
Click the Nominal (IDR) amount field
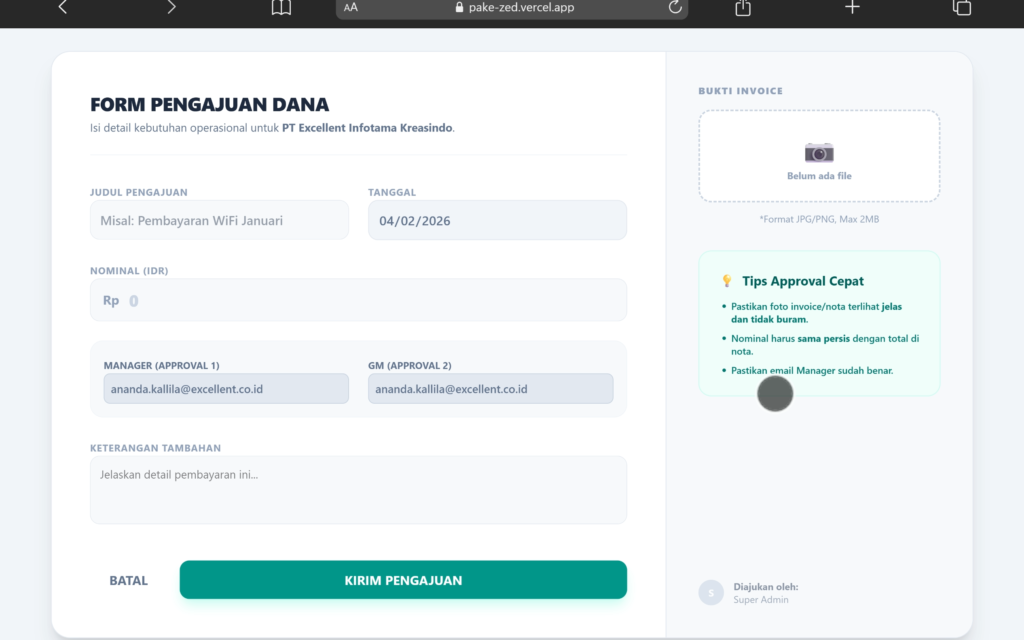coord(358,300)
